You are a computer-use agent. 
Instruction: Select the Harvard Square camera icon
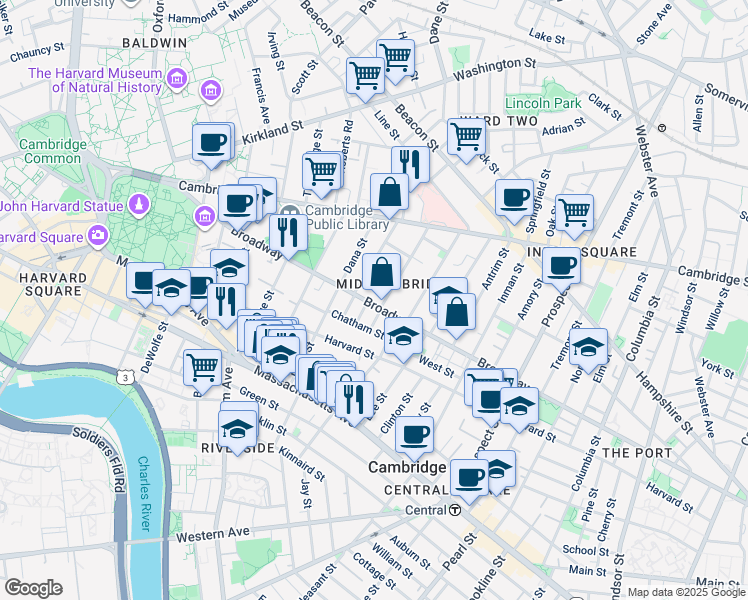tap(98, 236)
